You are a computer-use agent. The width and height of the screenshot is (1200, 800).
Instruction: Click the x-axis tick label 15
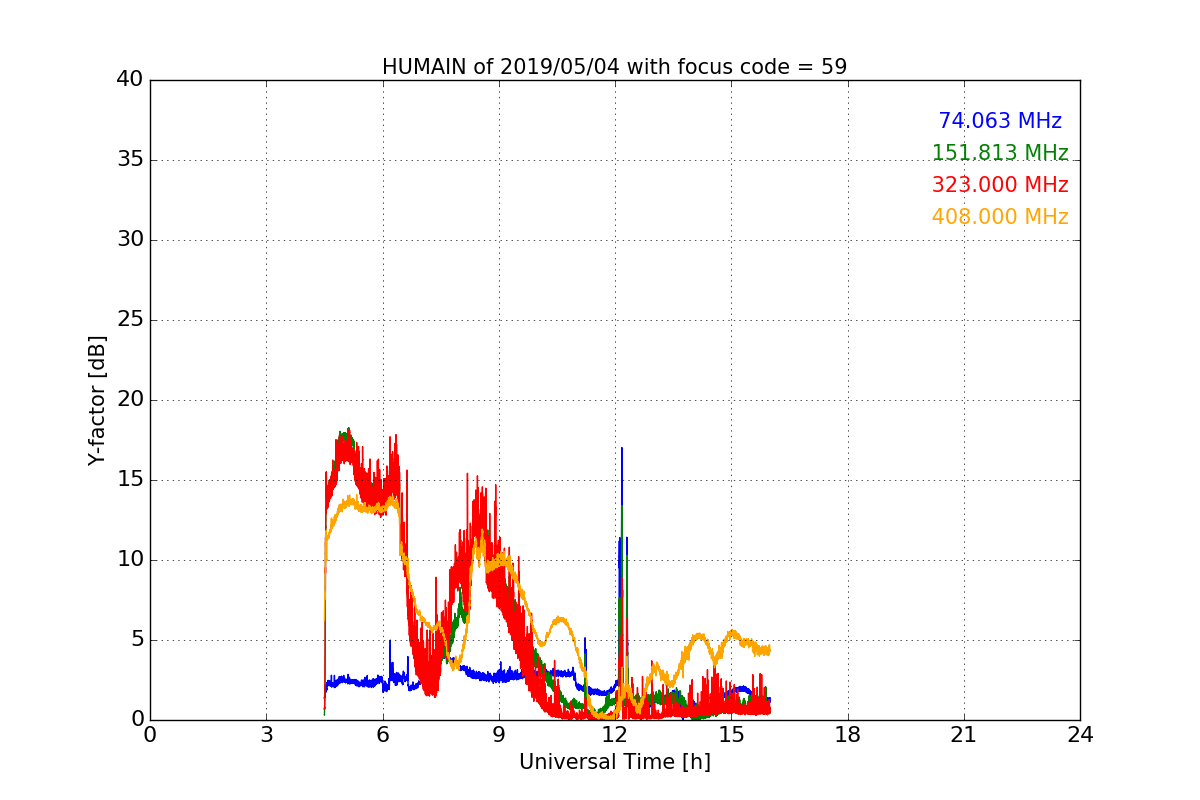click(x=731, y=735)
